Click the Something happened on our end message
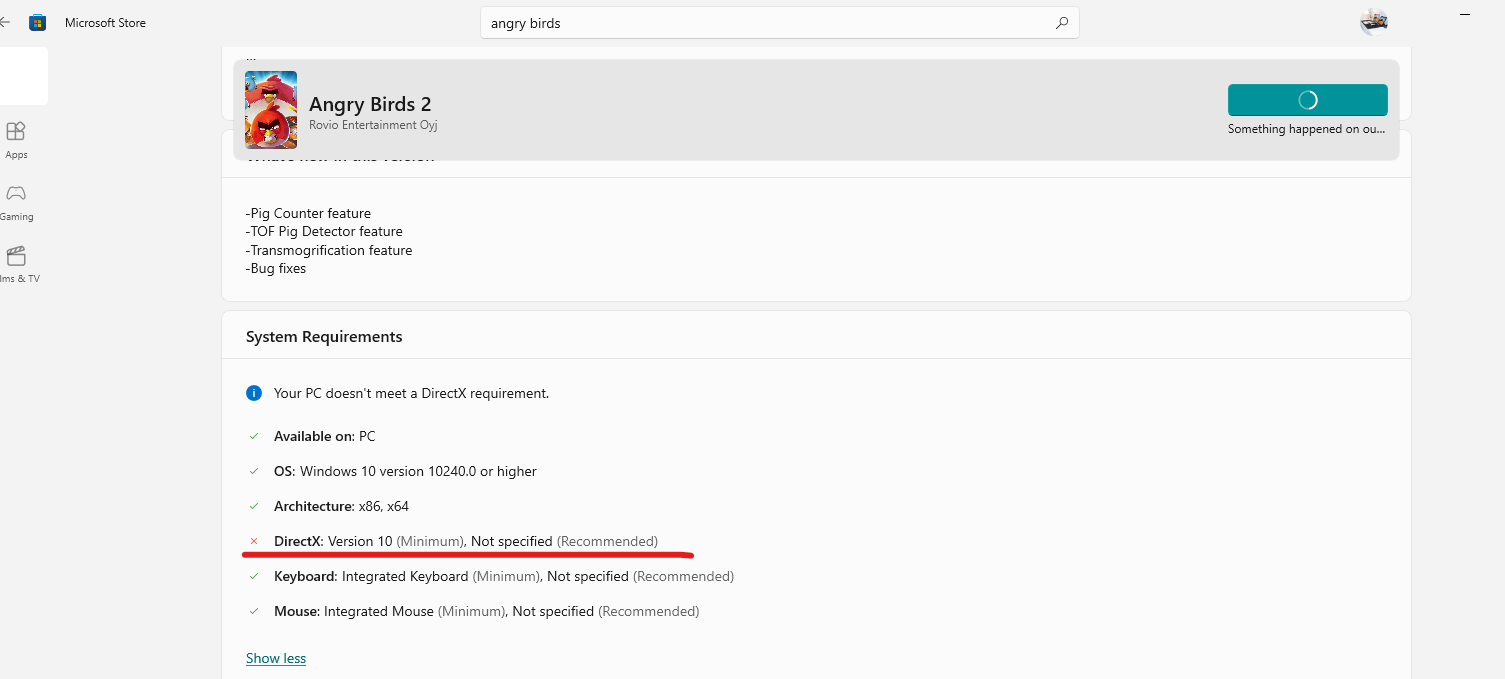Image resolution: width=1505 pixels, height=679 pixels. coord(1307,128)
